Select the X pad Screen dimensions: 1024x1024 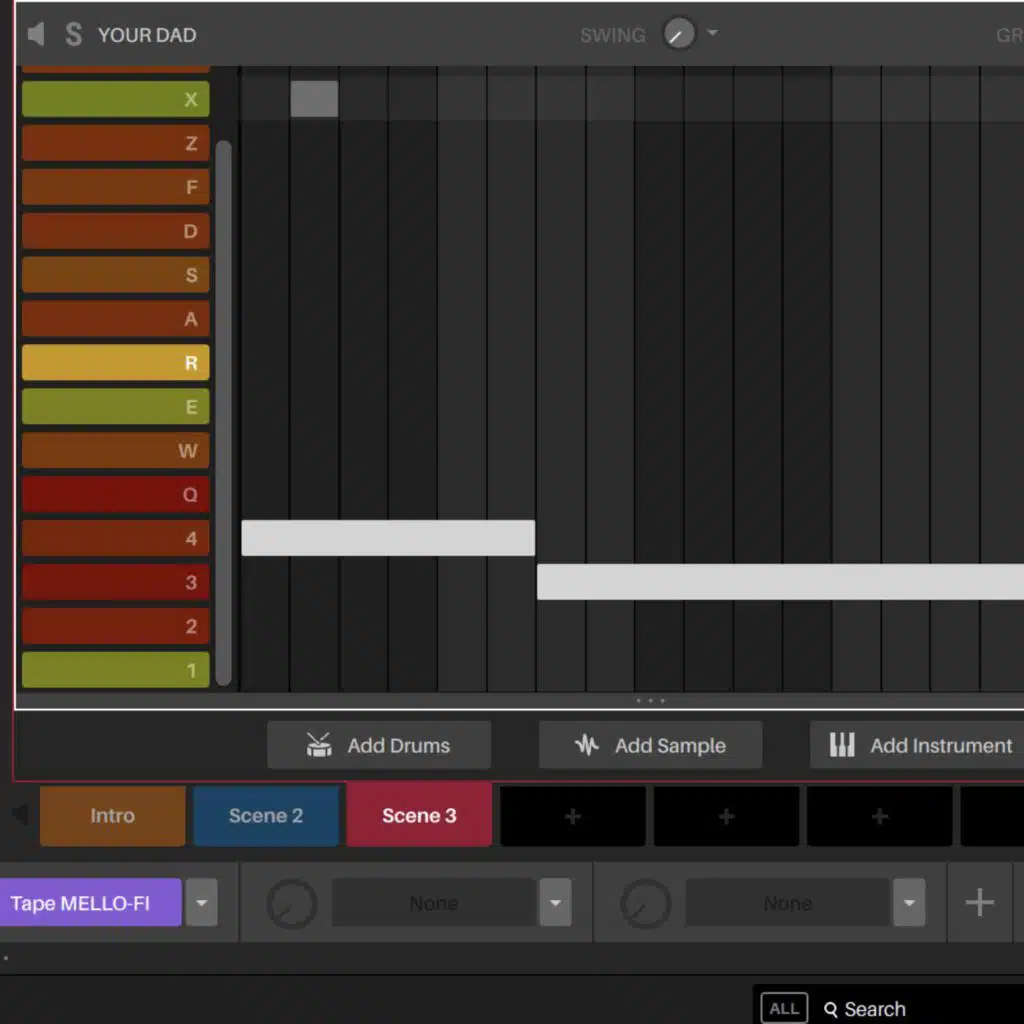[x=116, y=99]
